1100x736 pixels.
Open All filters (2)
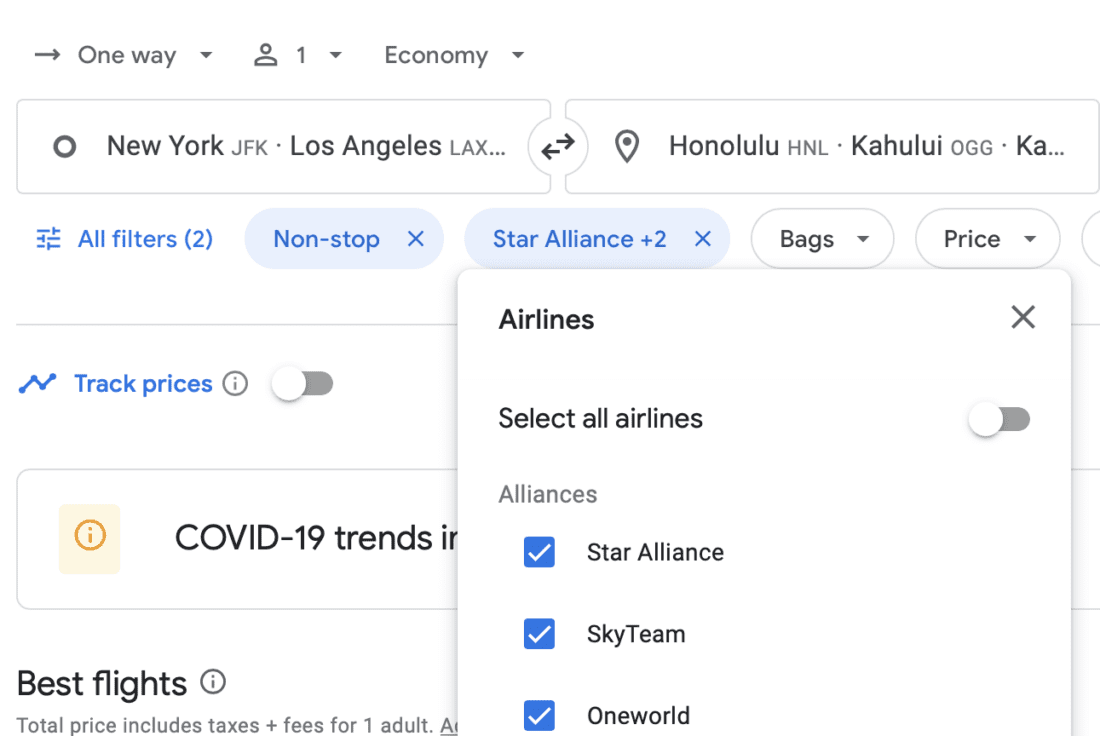124,239
